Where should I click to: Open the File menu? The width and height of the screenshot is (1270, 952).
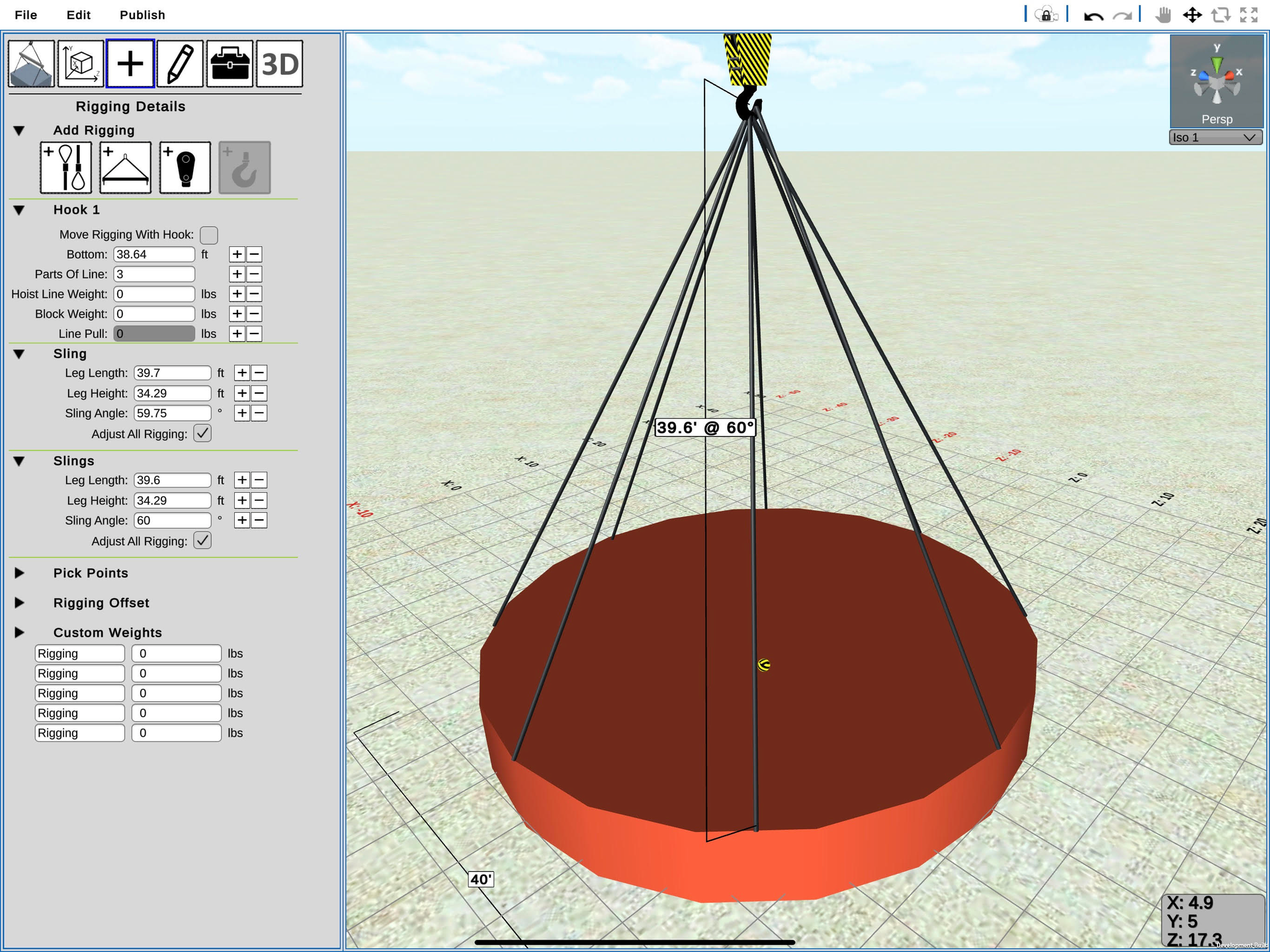25,15
